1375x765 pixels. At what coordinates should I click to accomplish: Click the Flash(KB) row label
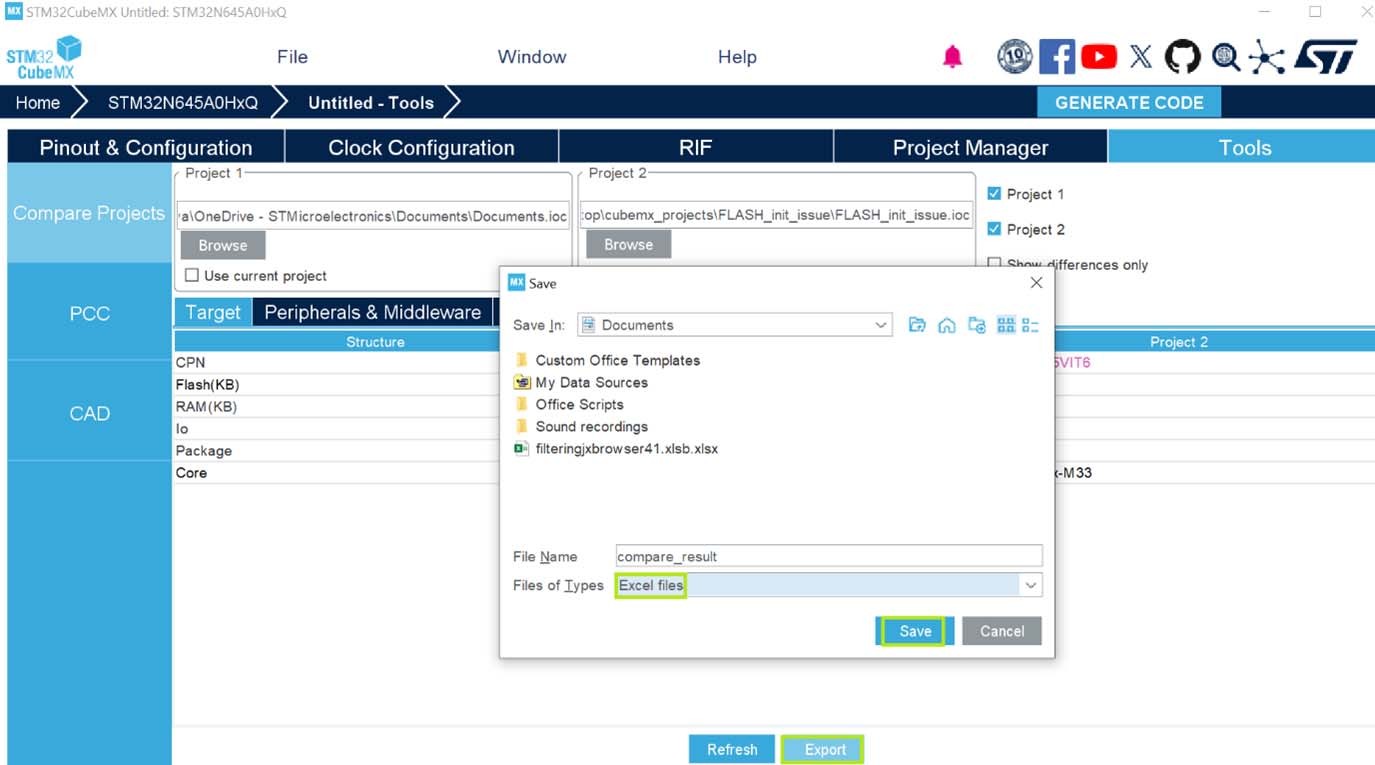pyautogui.click(x=207, y=384)
